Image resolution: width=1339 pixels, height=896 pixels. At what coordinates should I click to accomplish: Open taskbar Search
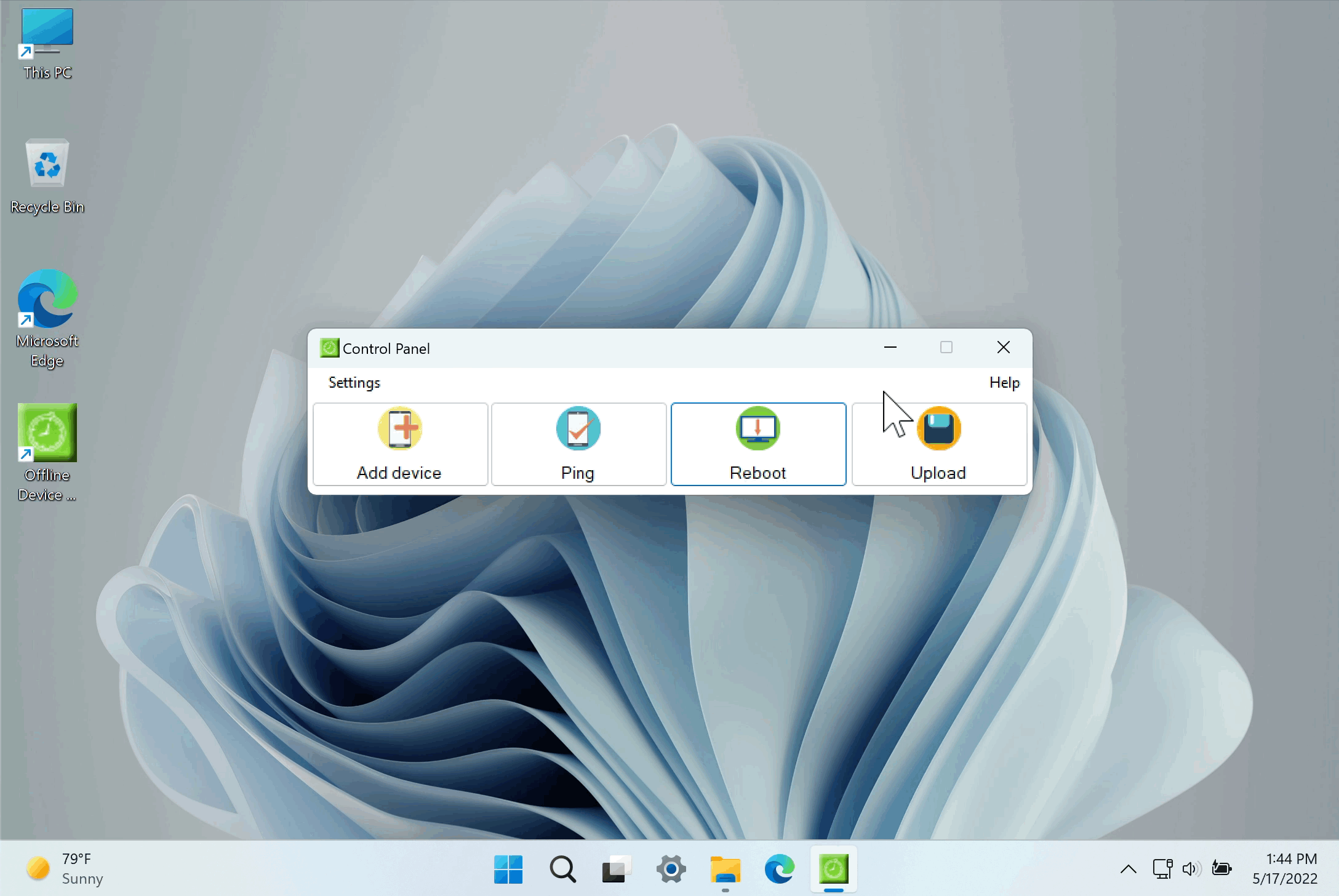coord(562,869)
